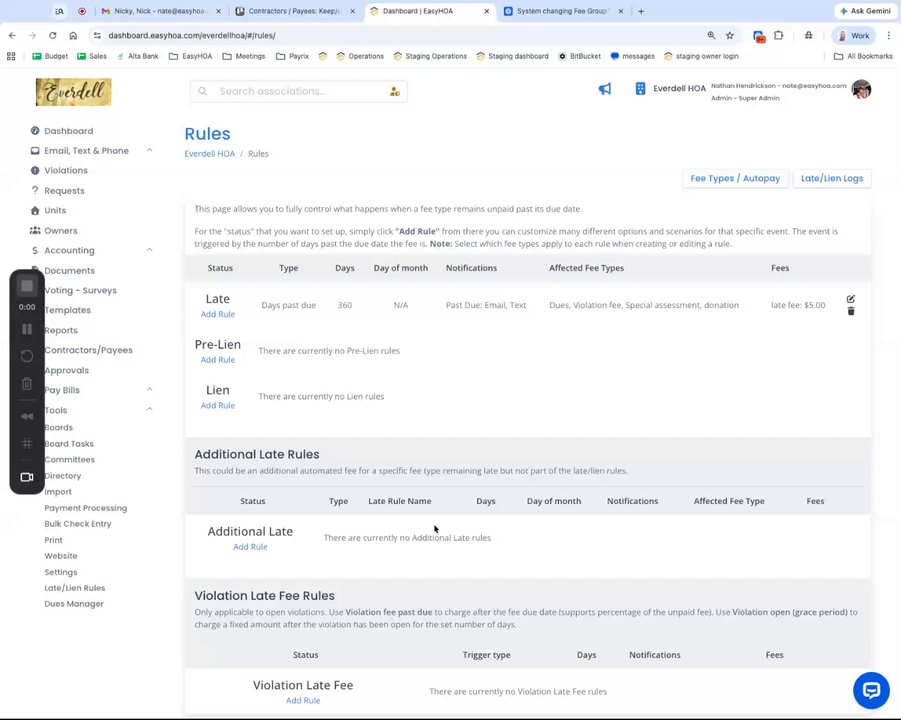Open the live chat bubble widget
Viewport: 901px width, 720px height.
(871, 690)
